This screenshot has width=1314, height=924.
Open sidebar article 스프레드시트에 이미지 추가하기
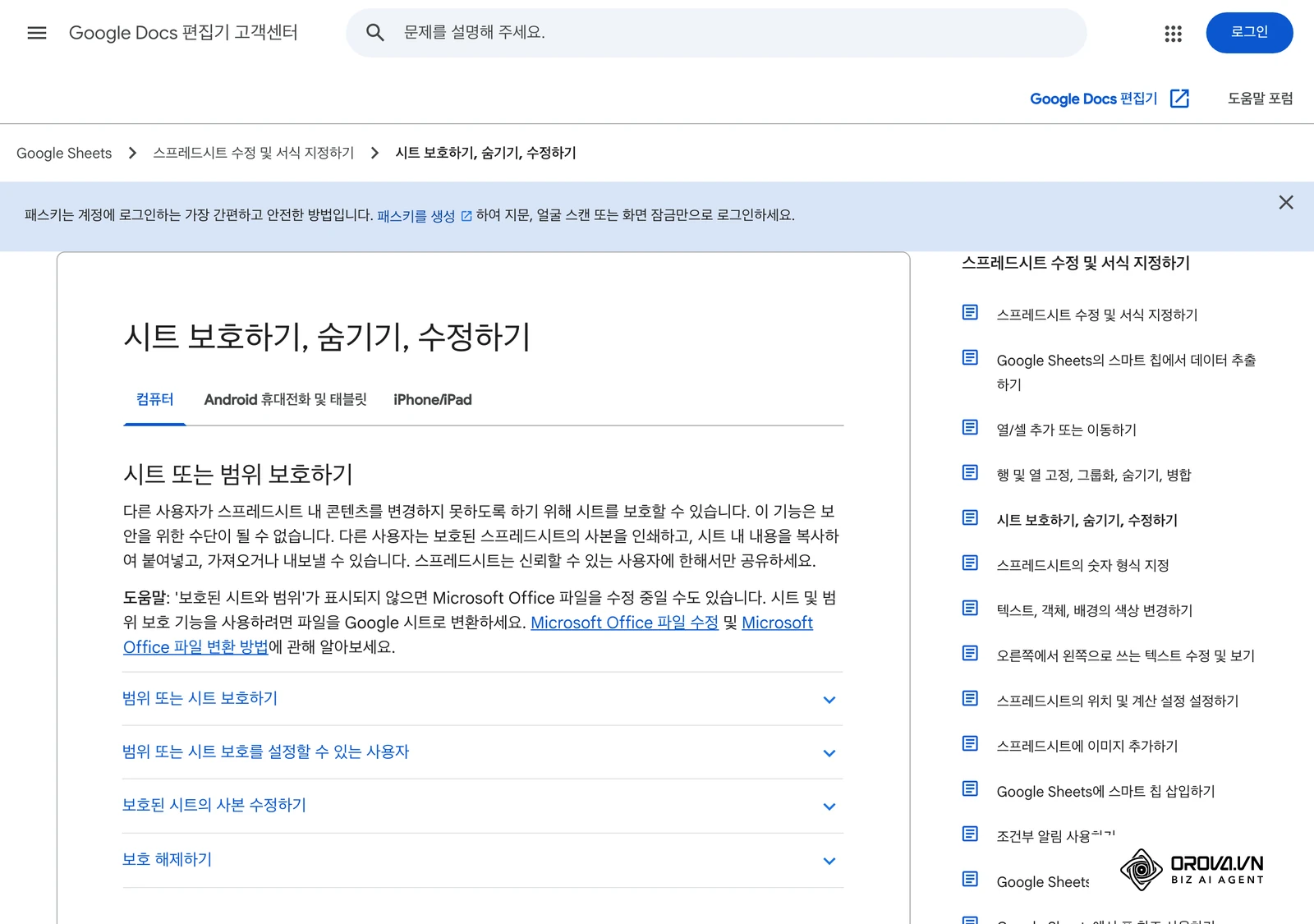tap(1087, 747)
